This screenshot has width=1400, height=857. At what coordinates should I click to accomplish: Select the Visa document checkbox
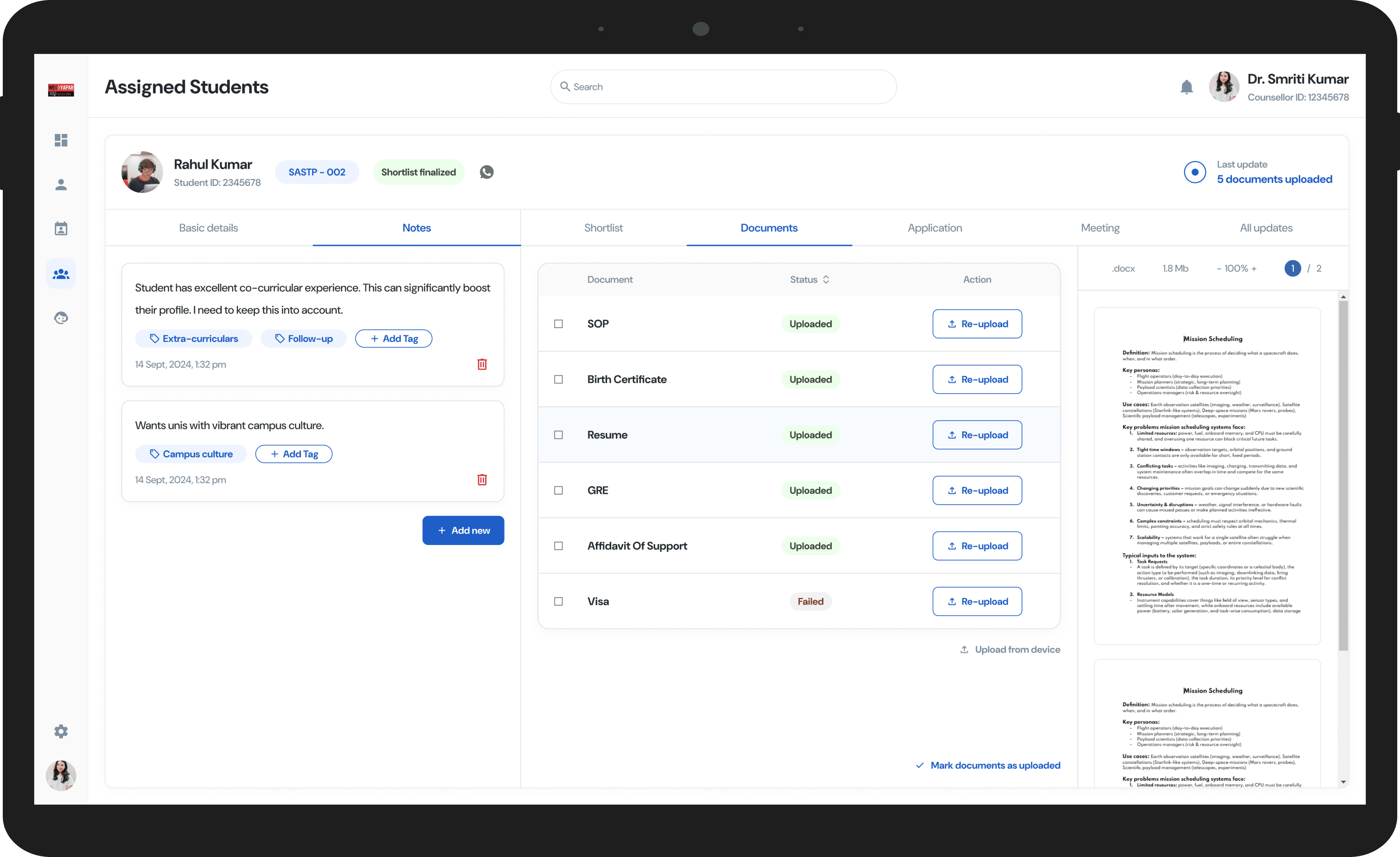558,601
